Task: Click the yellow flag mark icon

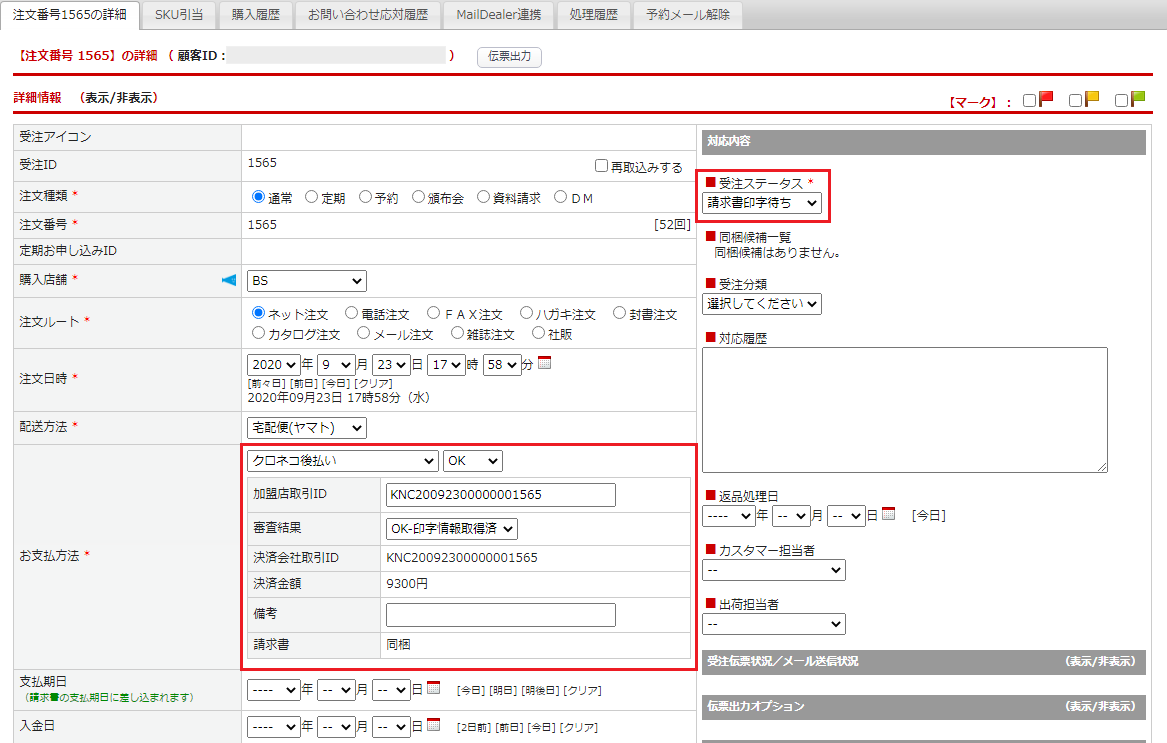Action: click(x=1092, y=99)
